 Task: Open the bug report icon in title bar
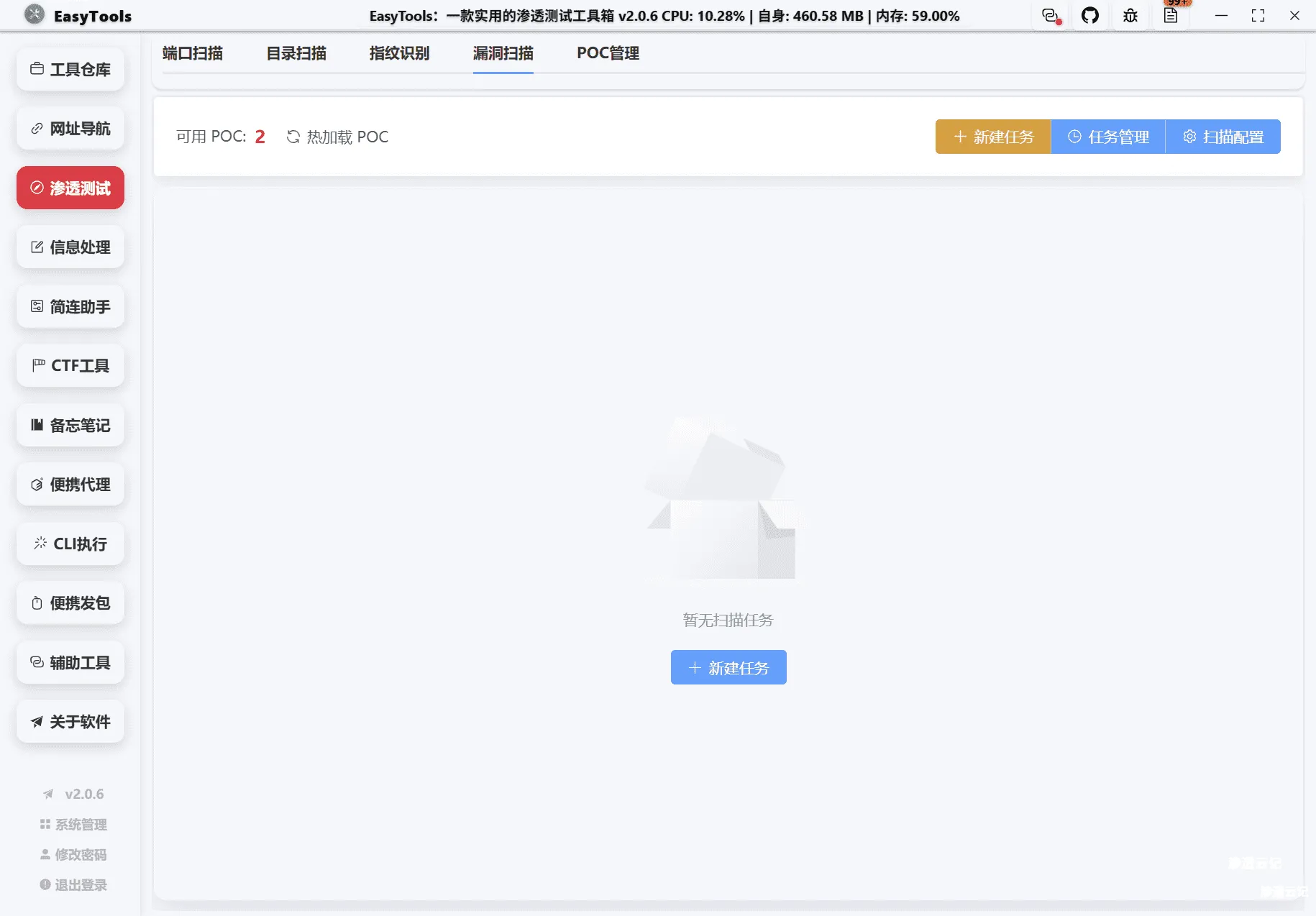click(x=1130, y=15)
